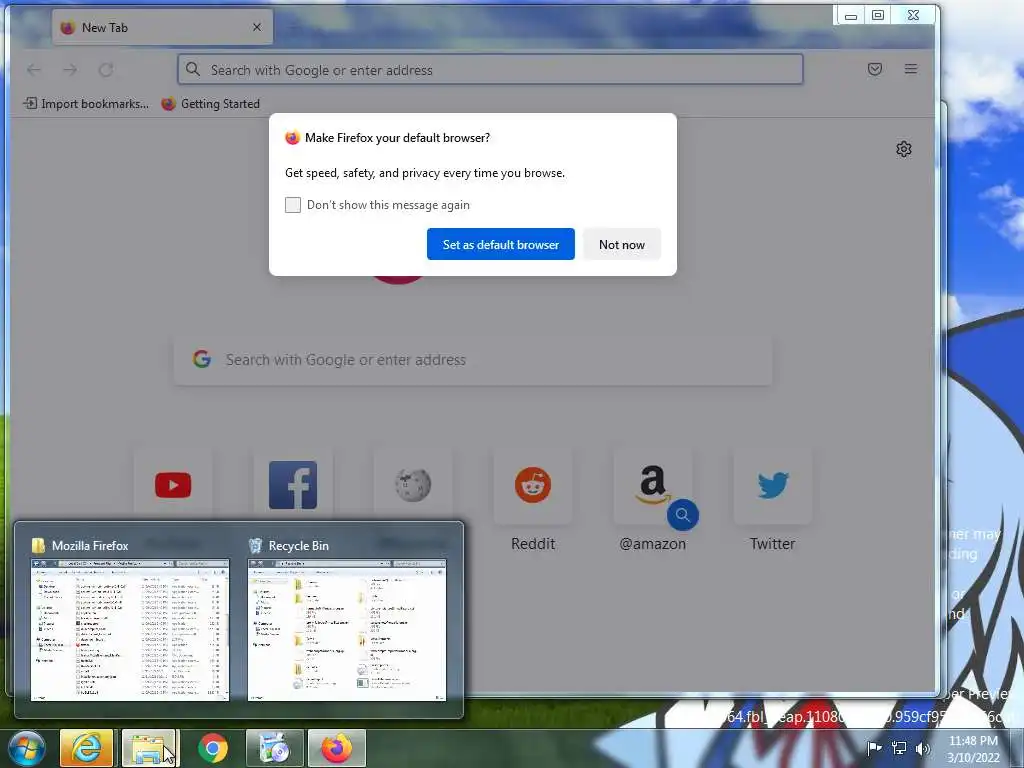Open Firefox hamburger application menu
Screen dimensions: 1024x768
911,69
